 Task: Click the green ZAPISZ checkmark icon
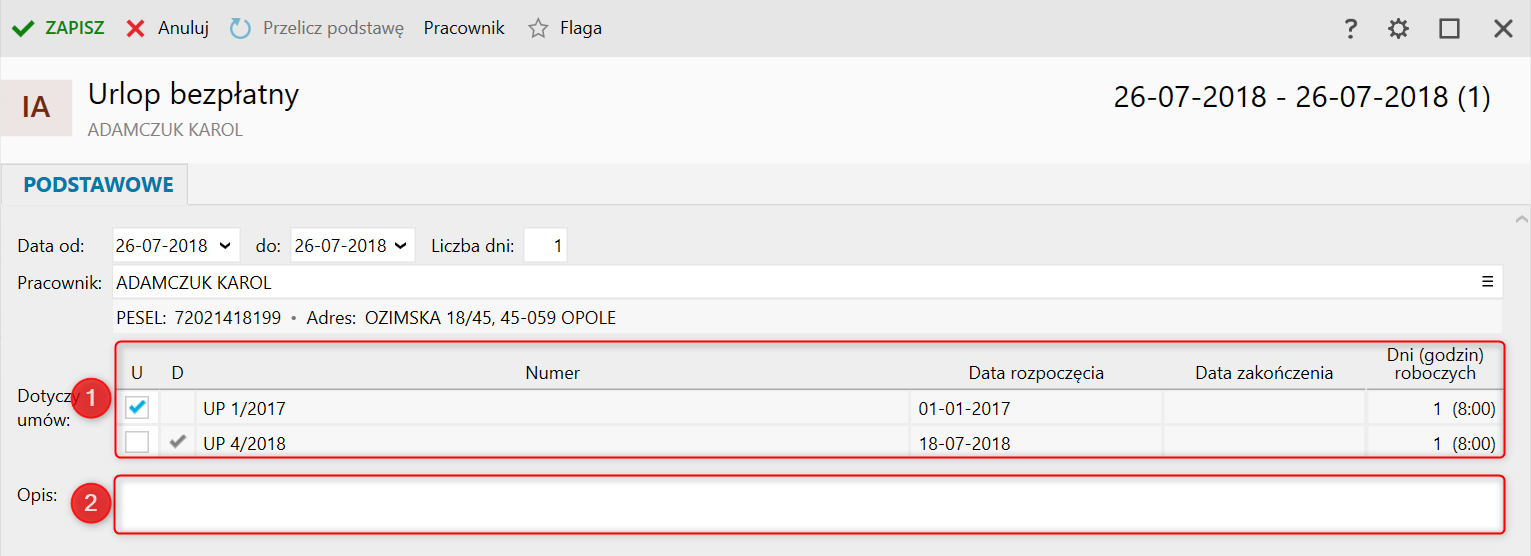tap(22, 29)
